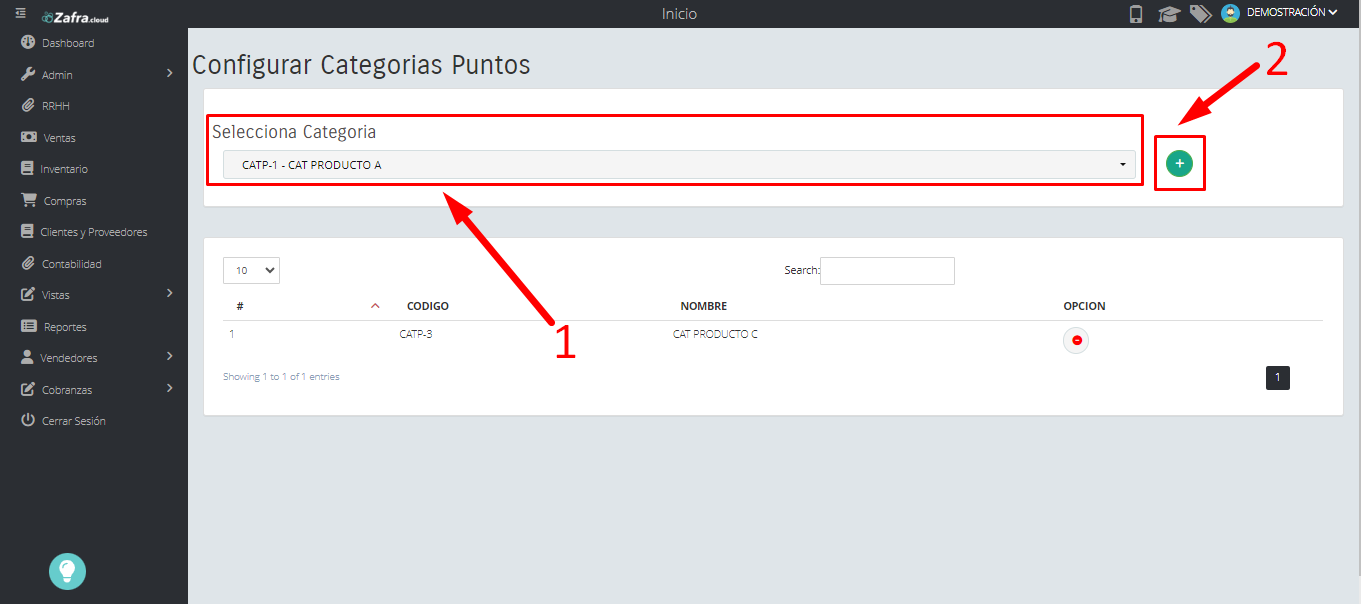This screenshot has width=1361, height=604.
Task: Click the Inventario book icon
Action: (28, 169)
